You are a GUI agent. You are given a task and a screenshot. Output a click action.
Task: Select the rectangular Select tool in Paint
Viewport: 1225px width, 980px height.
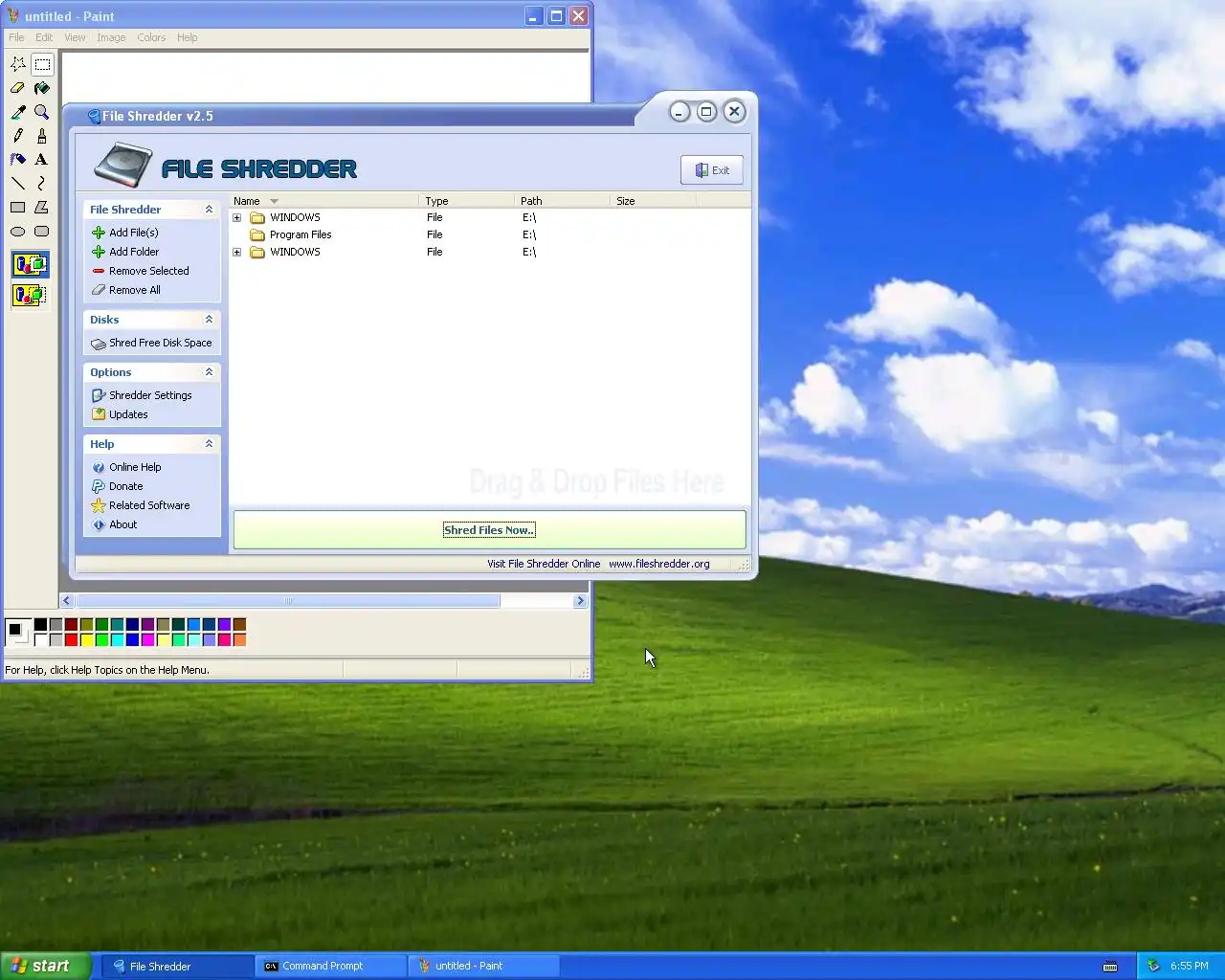click(42, 64)
